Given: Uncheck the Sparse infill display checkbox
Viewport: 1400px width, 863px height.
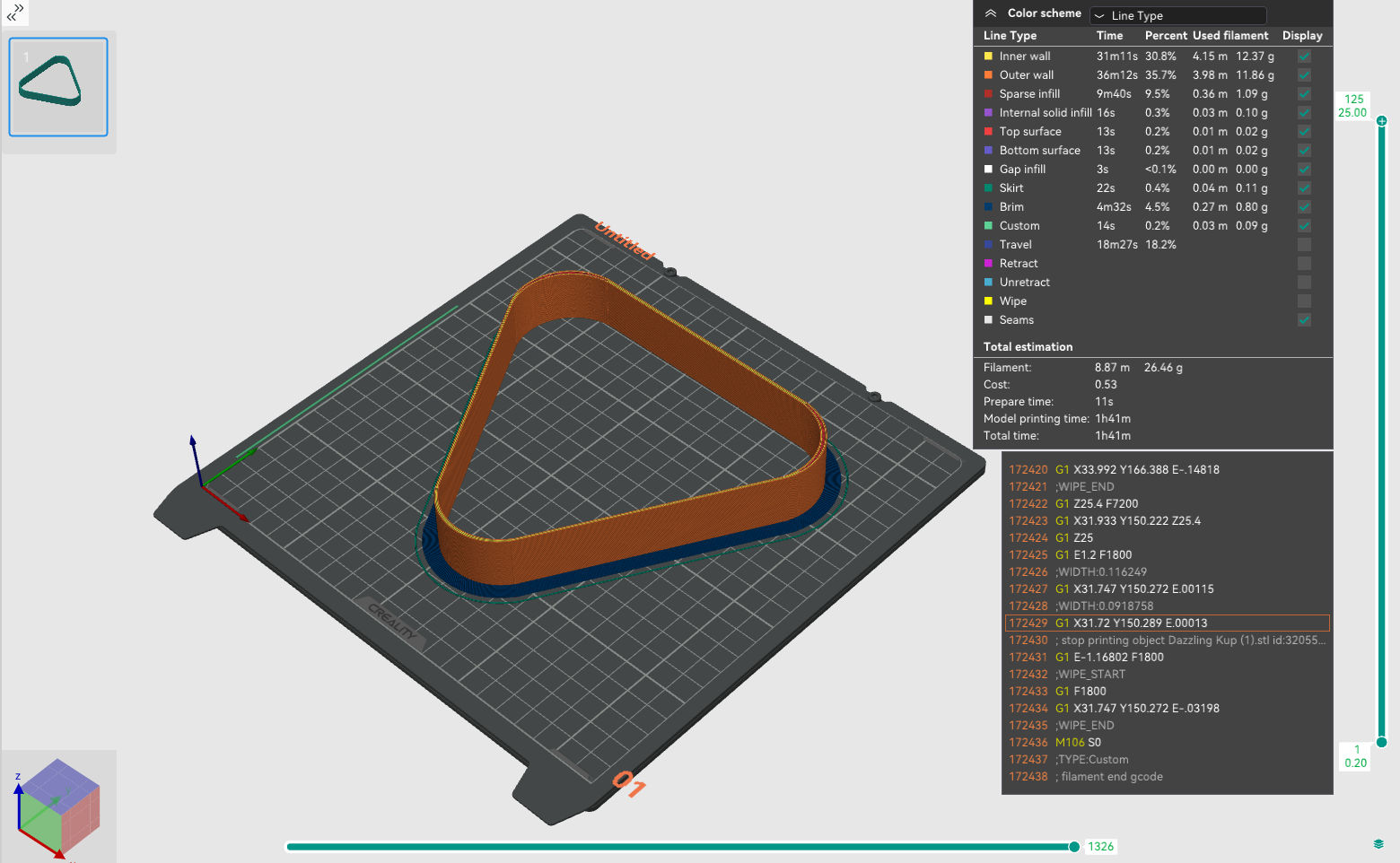Looking at the screenshot, I should pos(1304,94).
